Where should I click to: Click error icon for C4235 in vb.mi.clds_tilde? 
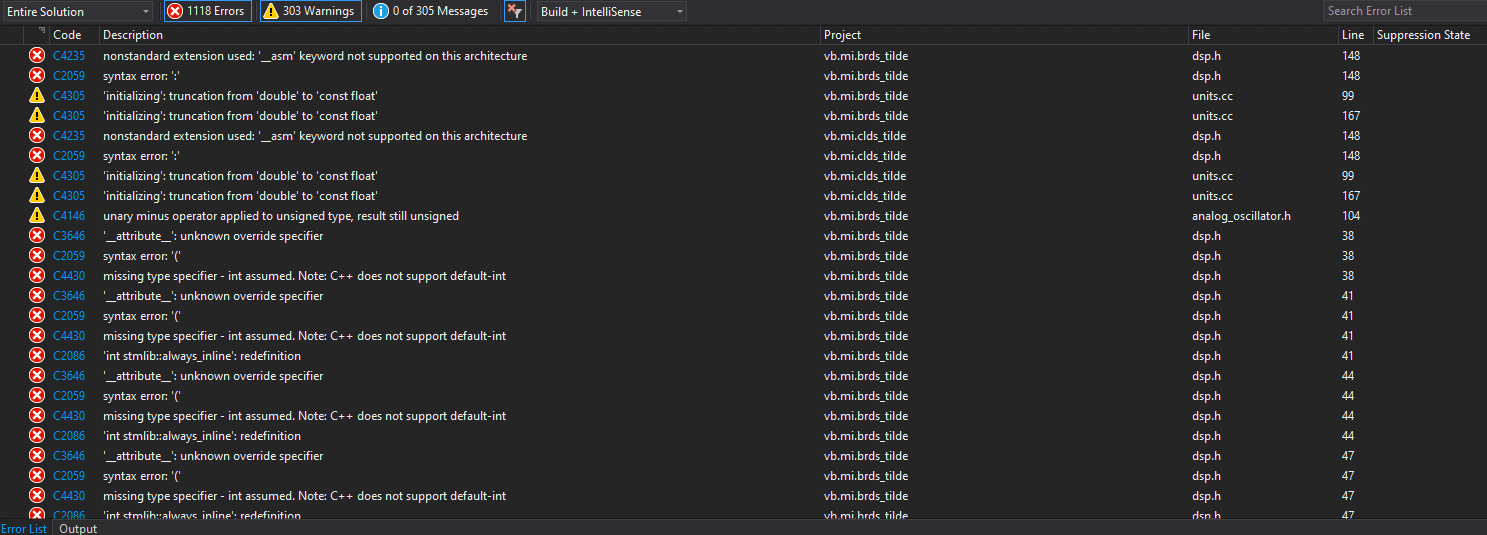pos(37,136)
